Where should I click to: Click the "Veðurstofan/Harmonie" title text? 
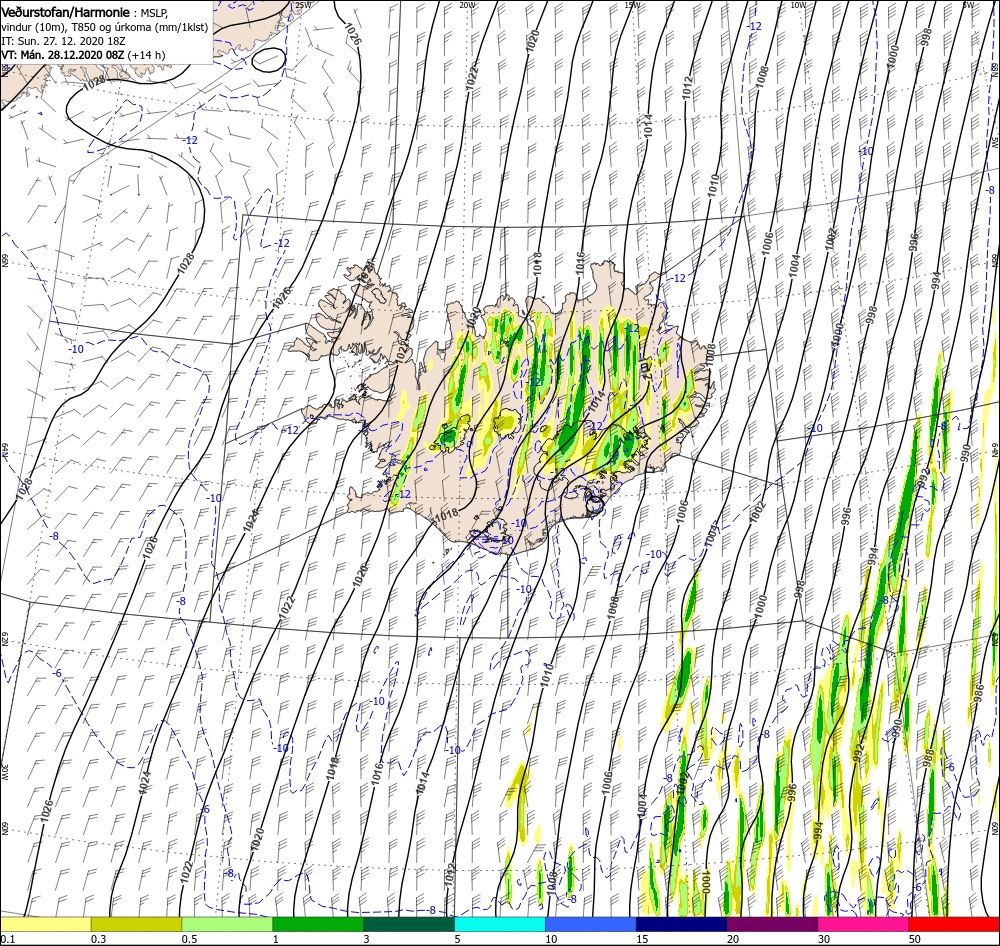[x=67, y=12]
